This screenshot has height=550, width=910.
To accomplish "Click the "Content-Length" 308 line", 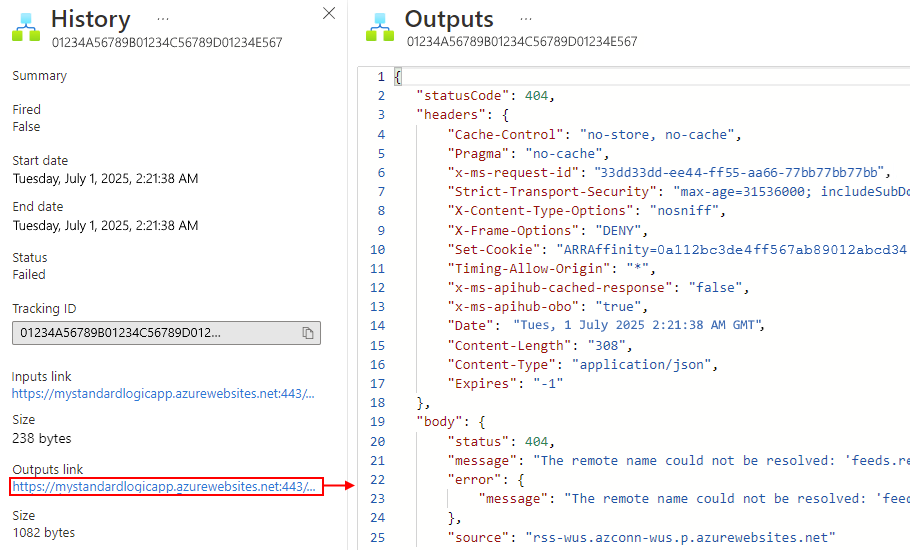I will (540, 346).
